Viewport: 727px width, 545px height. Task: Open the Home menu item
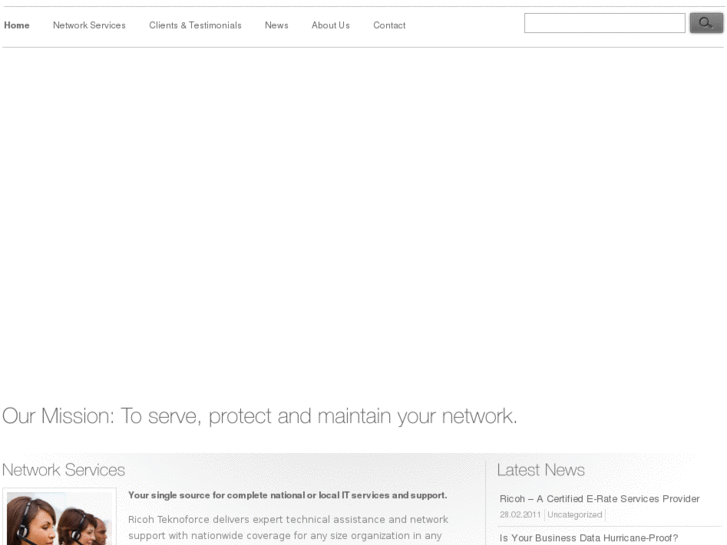pyautogui.click(x=17, y=26)
